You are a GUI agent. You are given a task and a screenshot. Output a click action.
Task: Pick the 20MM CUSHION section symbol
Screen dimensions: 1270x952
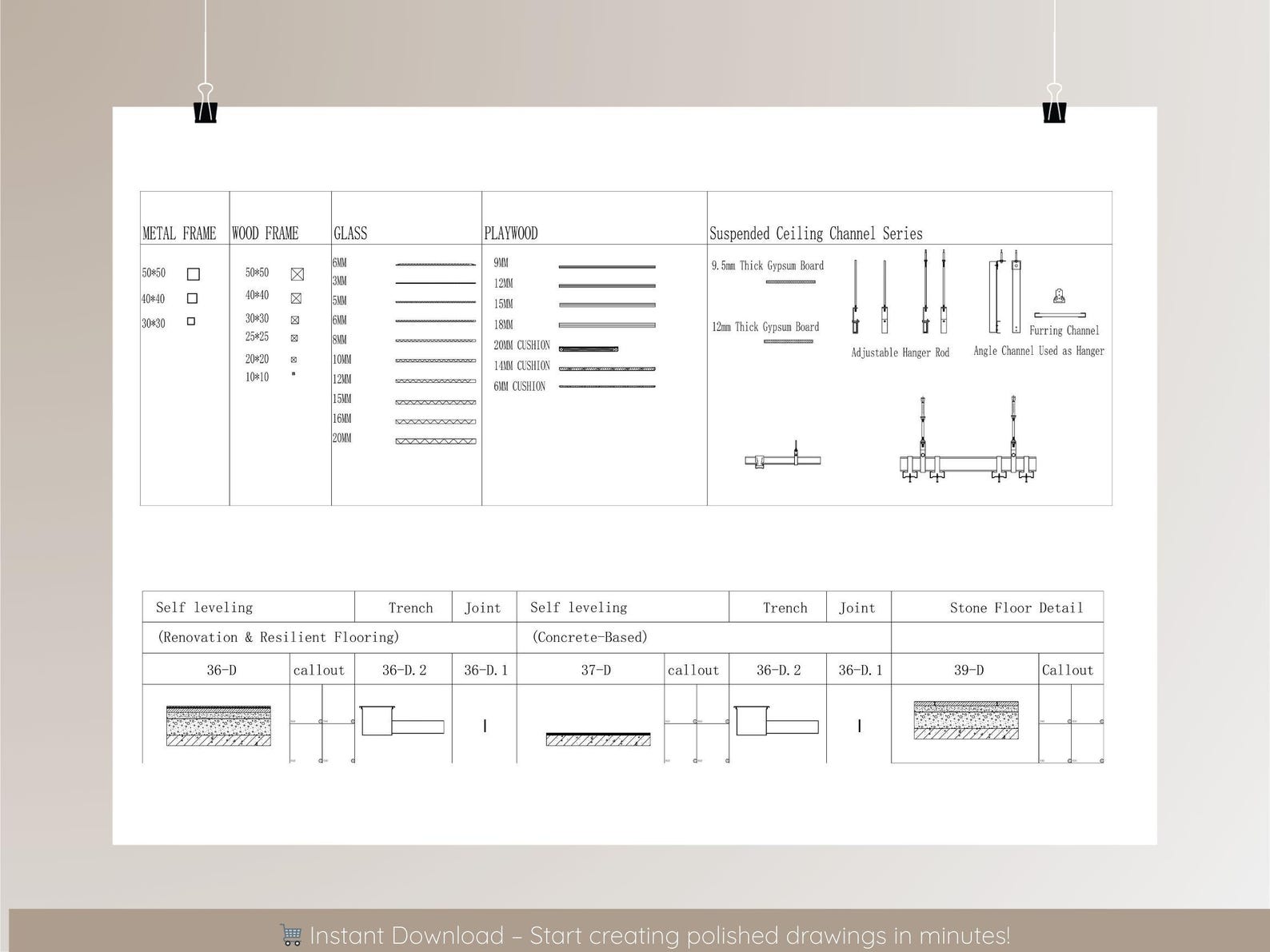pyautogui.click(x=588, y=349)
